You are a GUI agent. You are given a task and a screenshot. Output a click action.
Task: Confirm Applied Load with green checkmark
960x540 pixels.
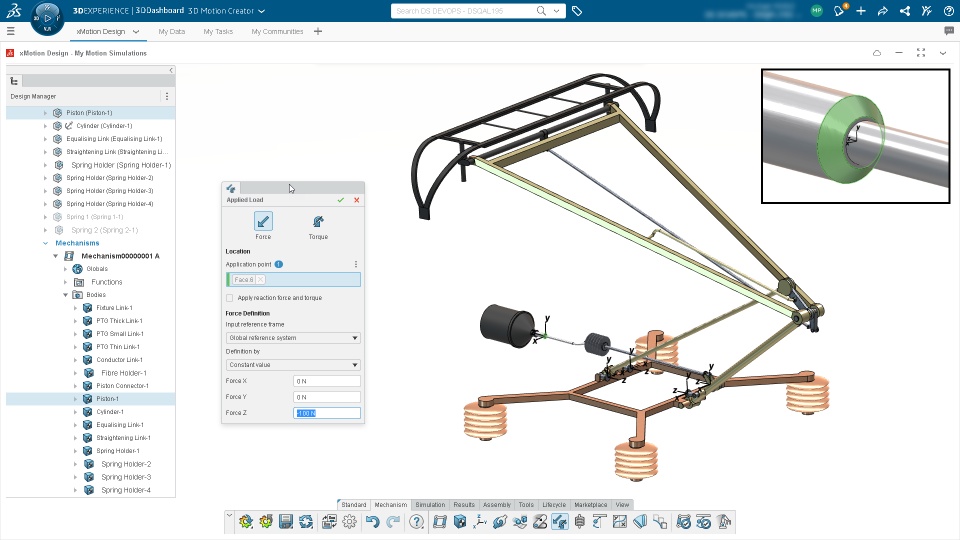tap(340, 200)
